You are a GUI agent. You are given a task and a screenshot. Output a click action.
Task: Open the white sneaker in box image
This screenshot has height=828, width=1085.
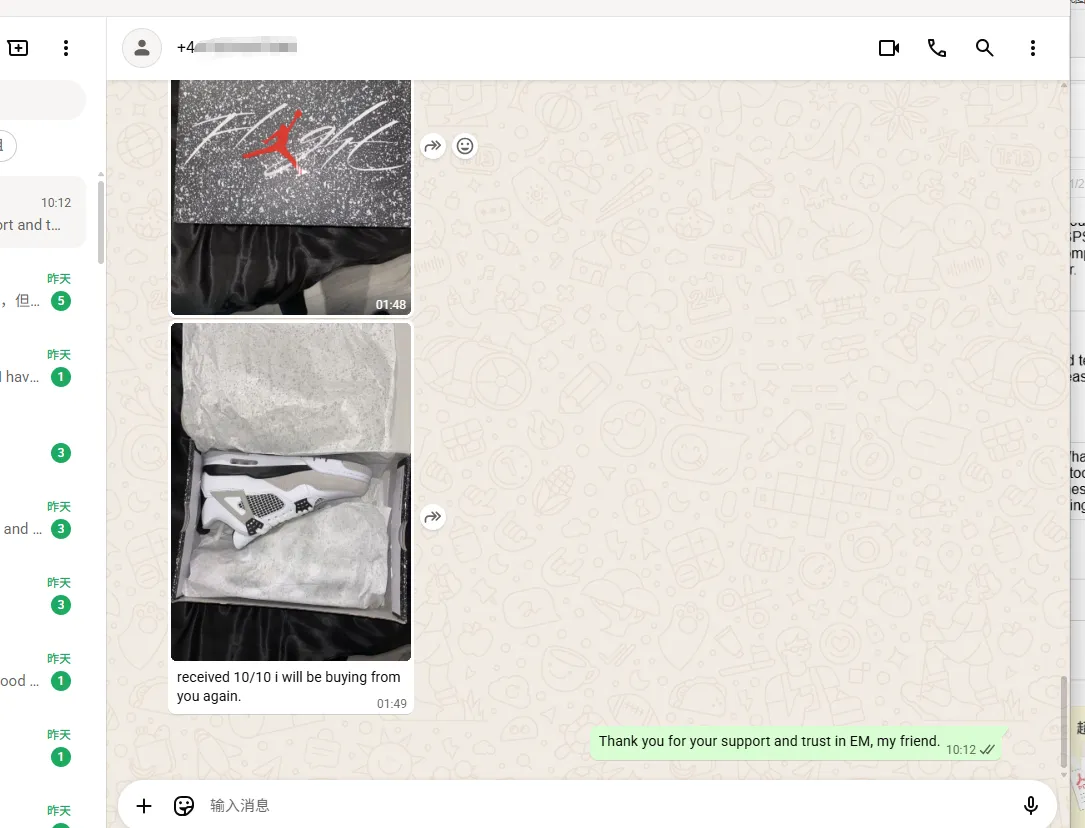[291, 491]
